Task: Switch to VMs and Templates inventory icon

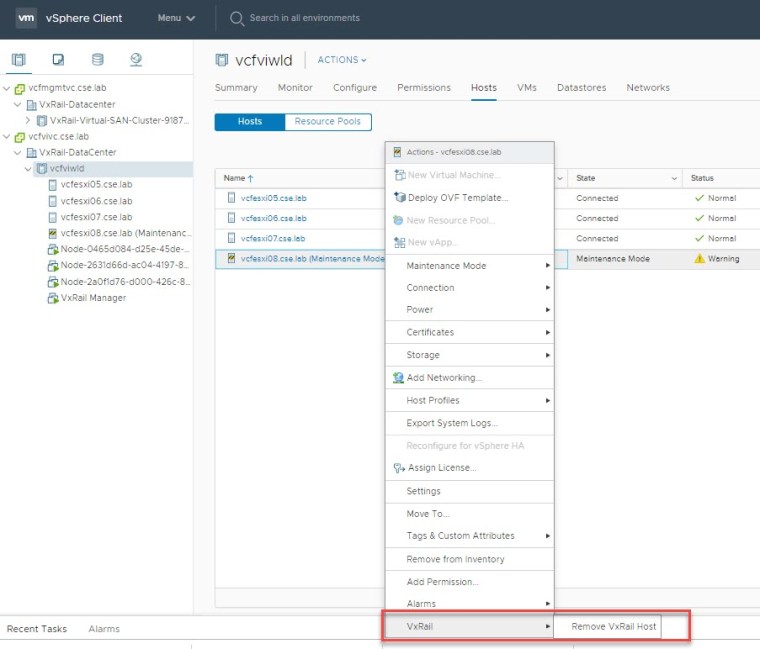Action: click(58, 59)
